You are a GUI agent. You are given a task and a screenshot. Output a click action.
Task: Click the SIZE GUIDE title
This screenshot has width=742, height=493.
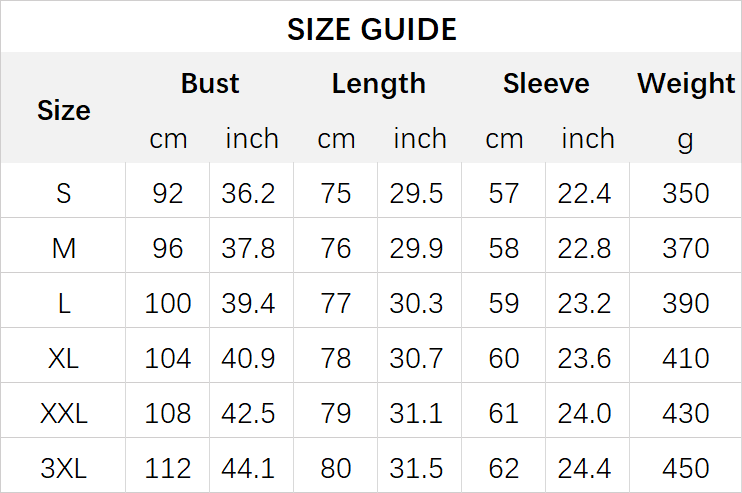point(371,29)
